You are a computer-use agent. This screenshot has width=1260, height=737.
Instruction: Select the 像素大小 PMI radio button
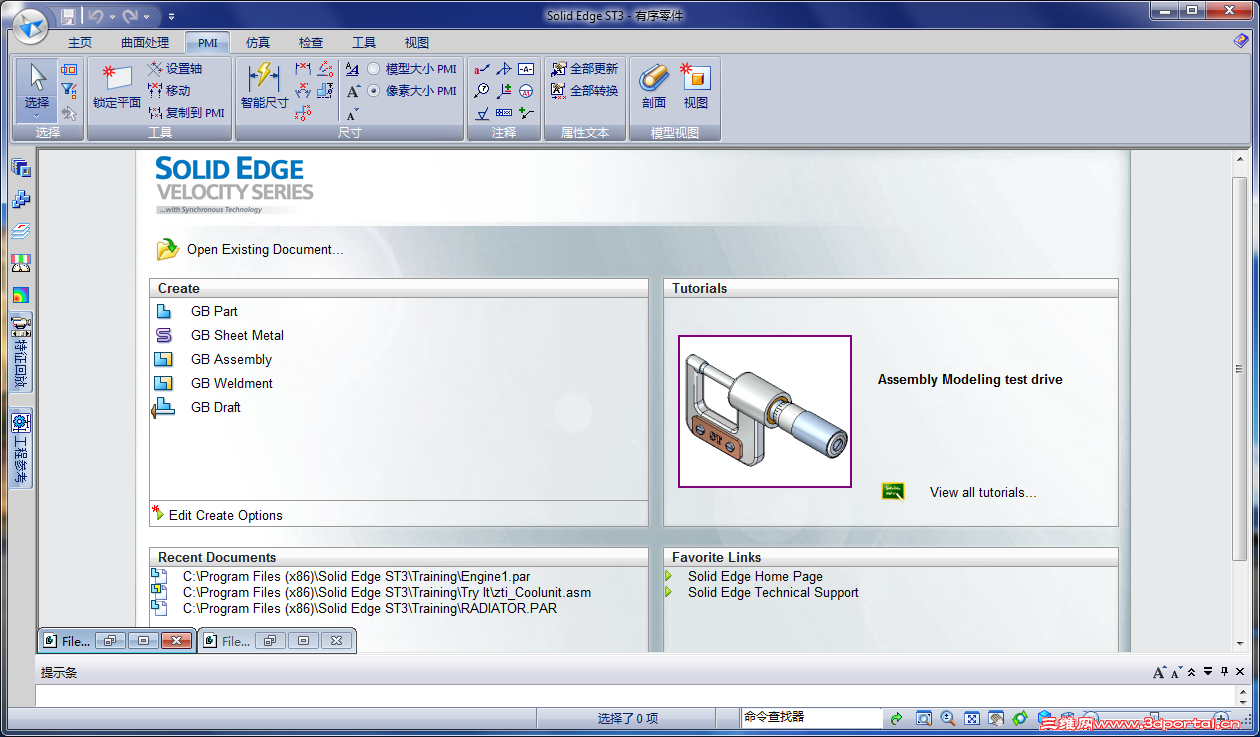(x=374, y=91)
